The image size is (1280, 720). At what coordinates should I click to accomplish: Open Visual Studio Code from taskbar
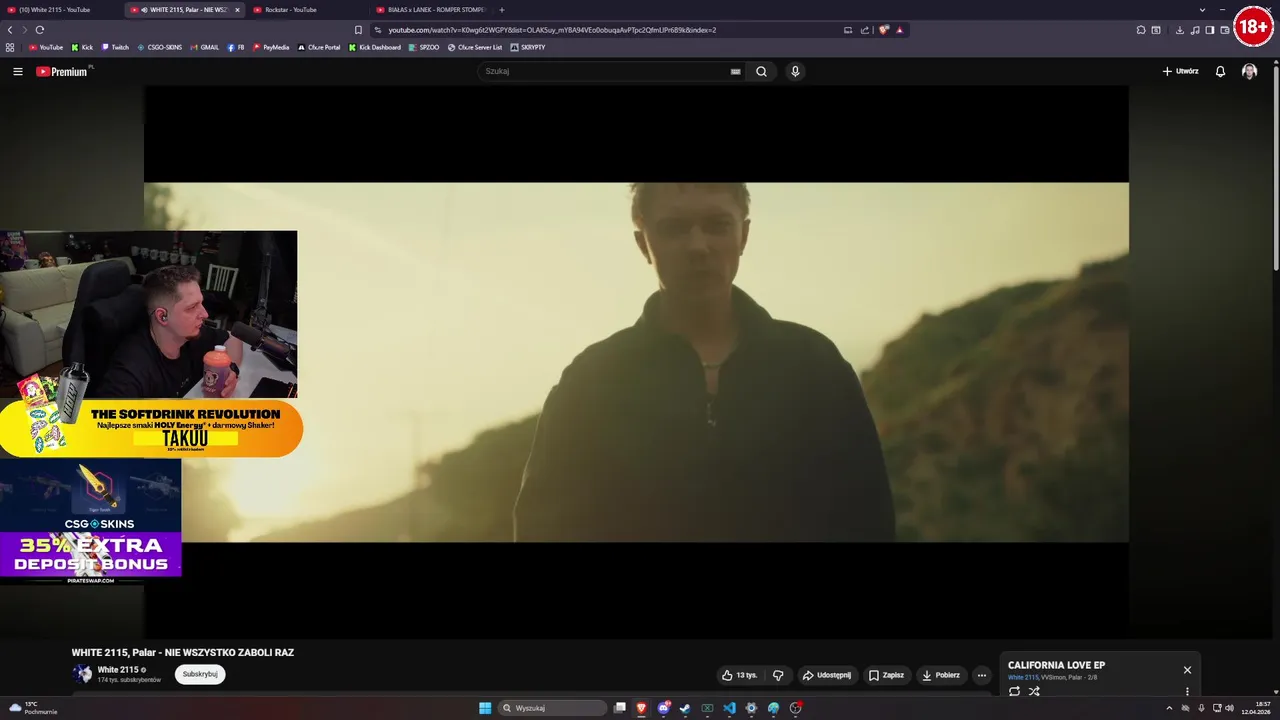click(x=729, y=708)
